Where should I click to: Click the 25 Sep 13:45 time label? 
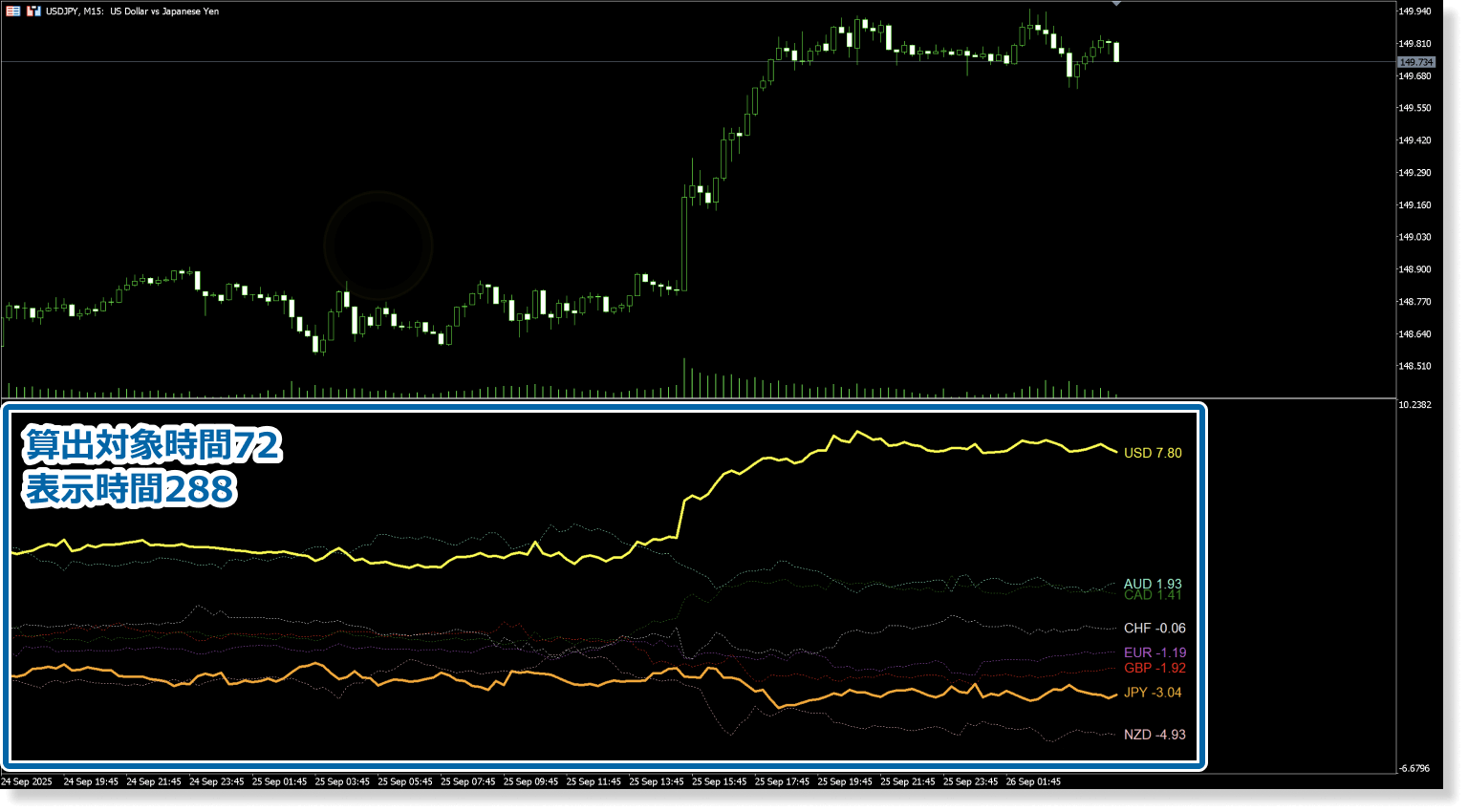click(x=657, y=781)
